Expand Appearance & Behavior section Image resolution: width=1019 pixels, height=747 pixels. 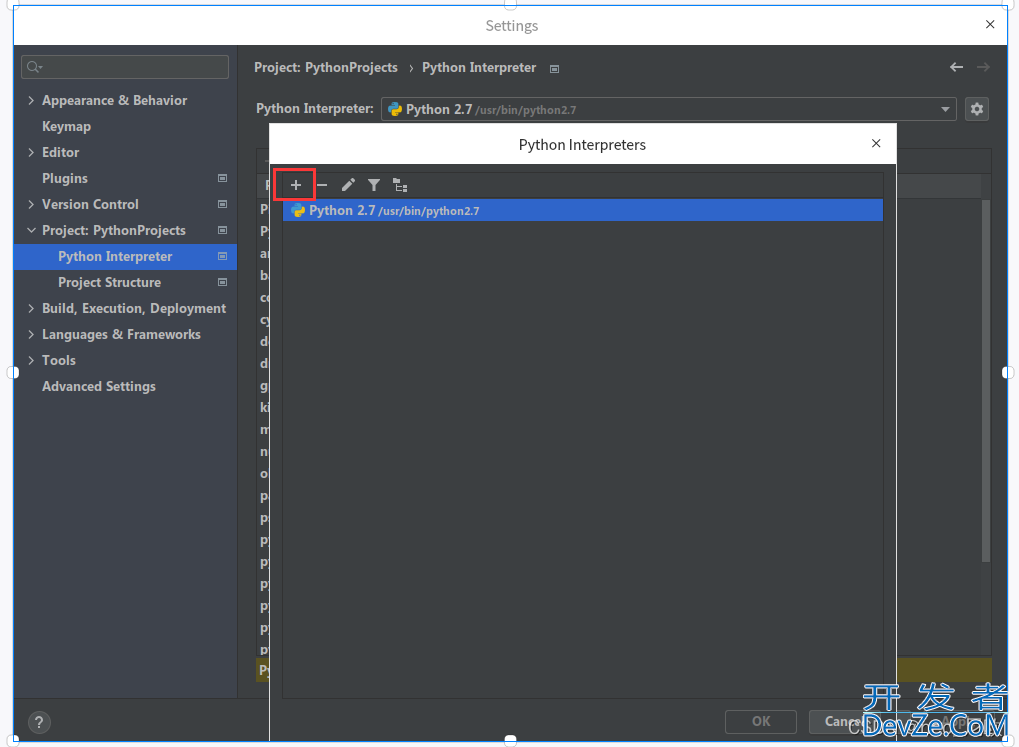pos(31,100)
